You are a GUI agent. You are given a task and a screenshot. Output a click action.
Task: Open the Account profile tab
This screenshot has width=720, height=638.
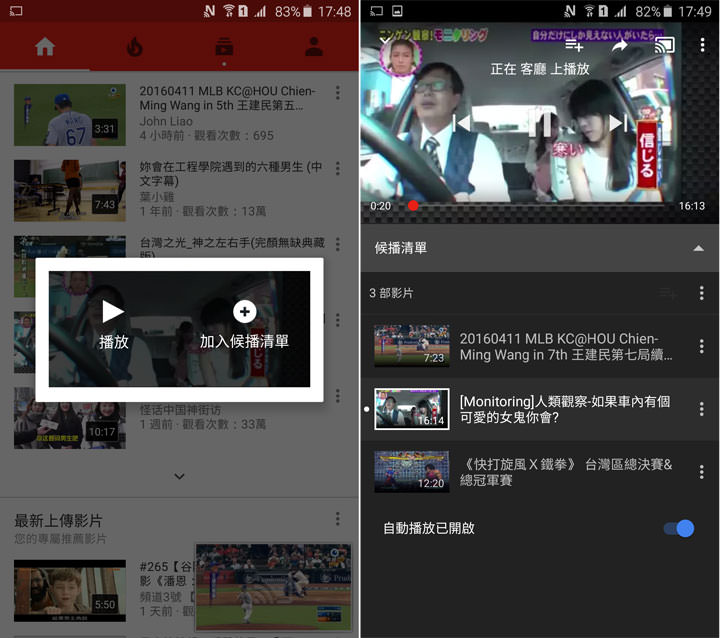click(314, 47)
